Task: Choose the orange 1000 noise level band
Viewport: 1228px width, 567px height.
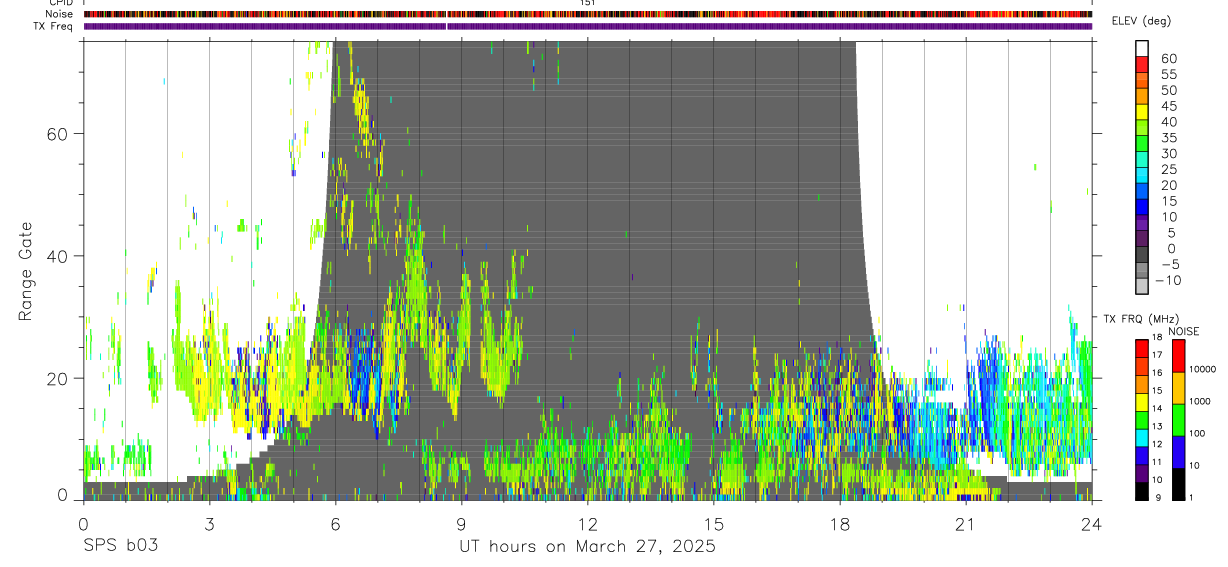Action: point(1178,388)
